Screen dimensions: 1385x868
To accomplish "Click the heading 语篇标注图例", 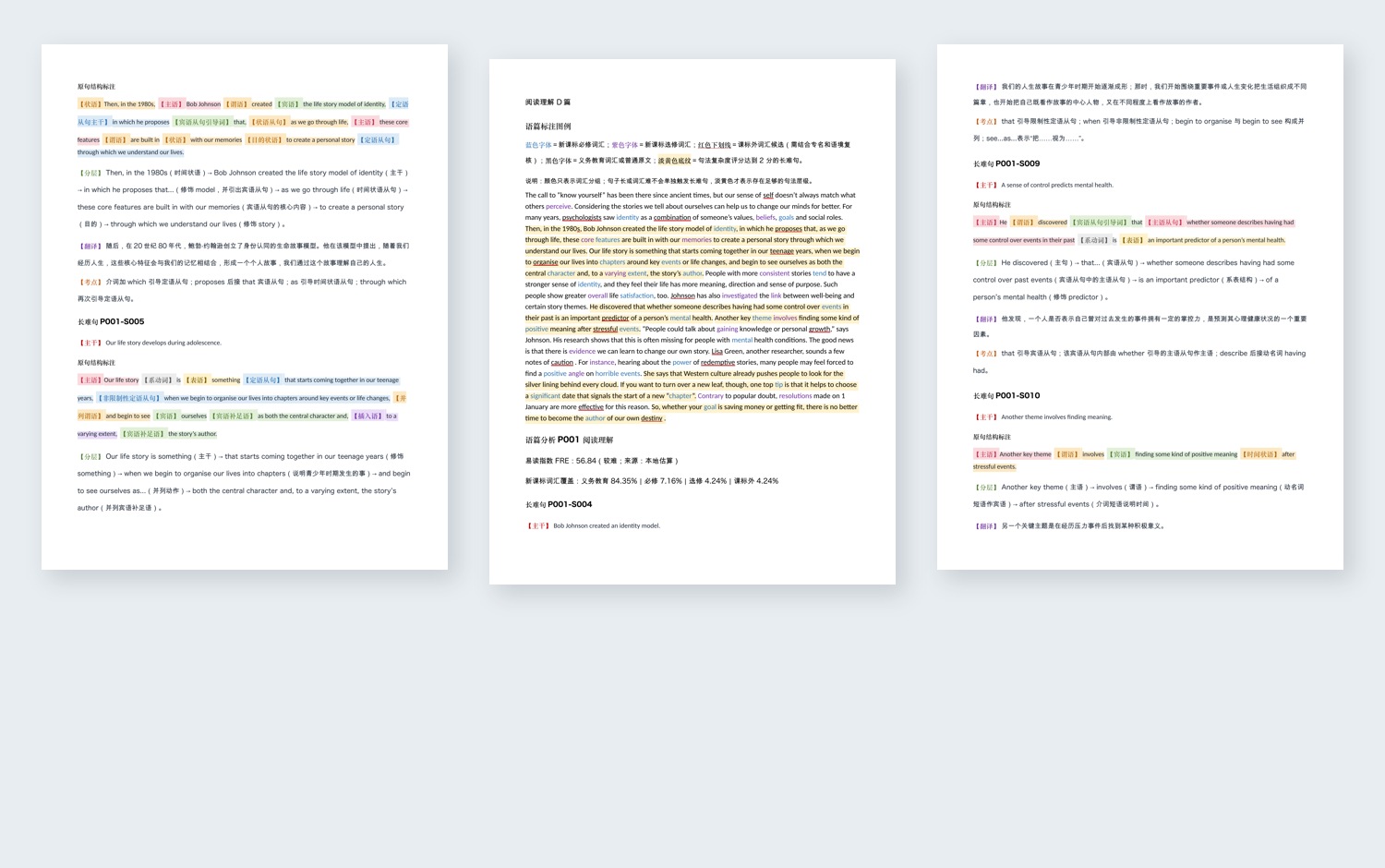I will tap(548, 127).
